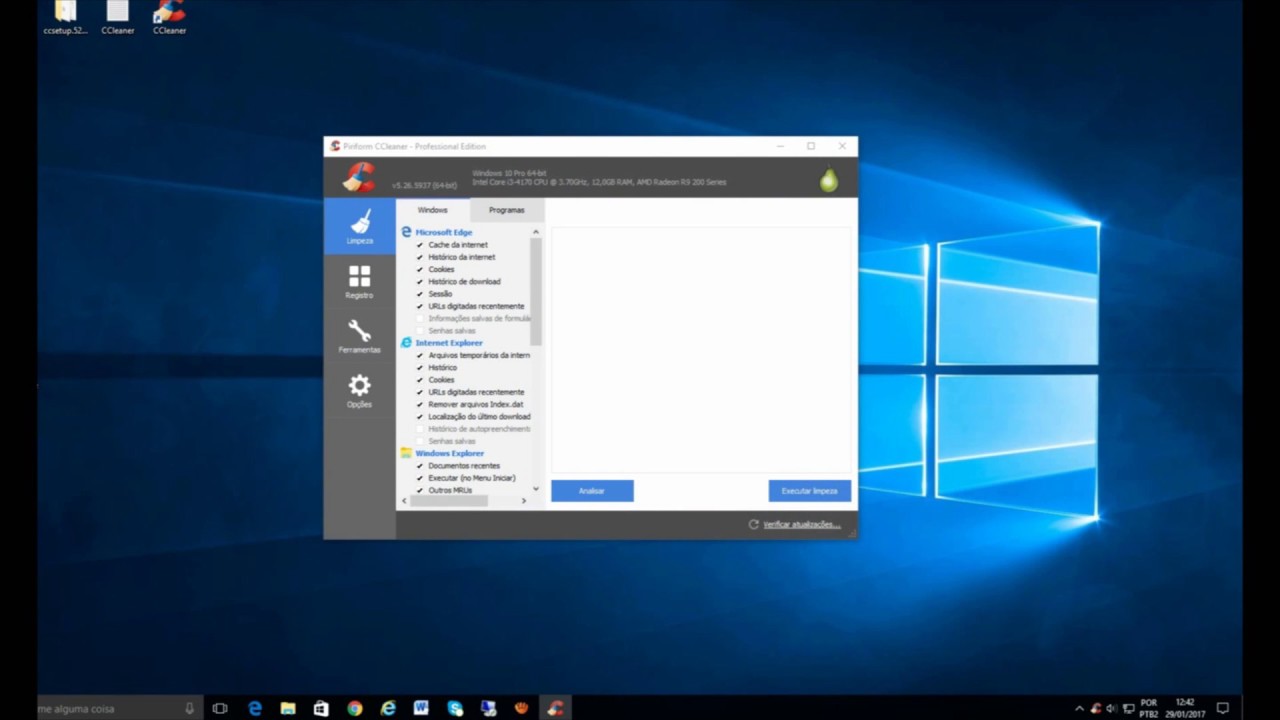Click the list's scroll left arrow

click(x=405, y=500)
